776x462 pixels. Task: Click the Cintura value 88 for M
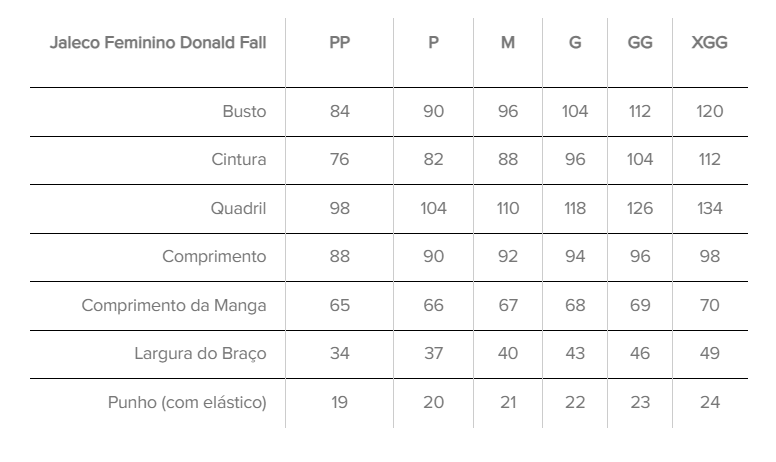(x=508, y=159)
